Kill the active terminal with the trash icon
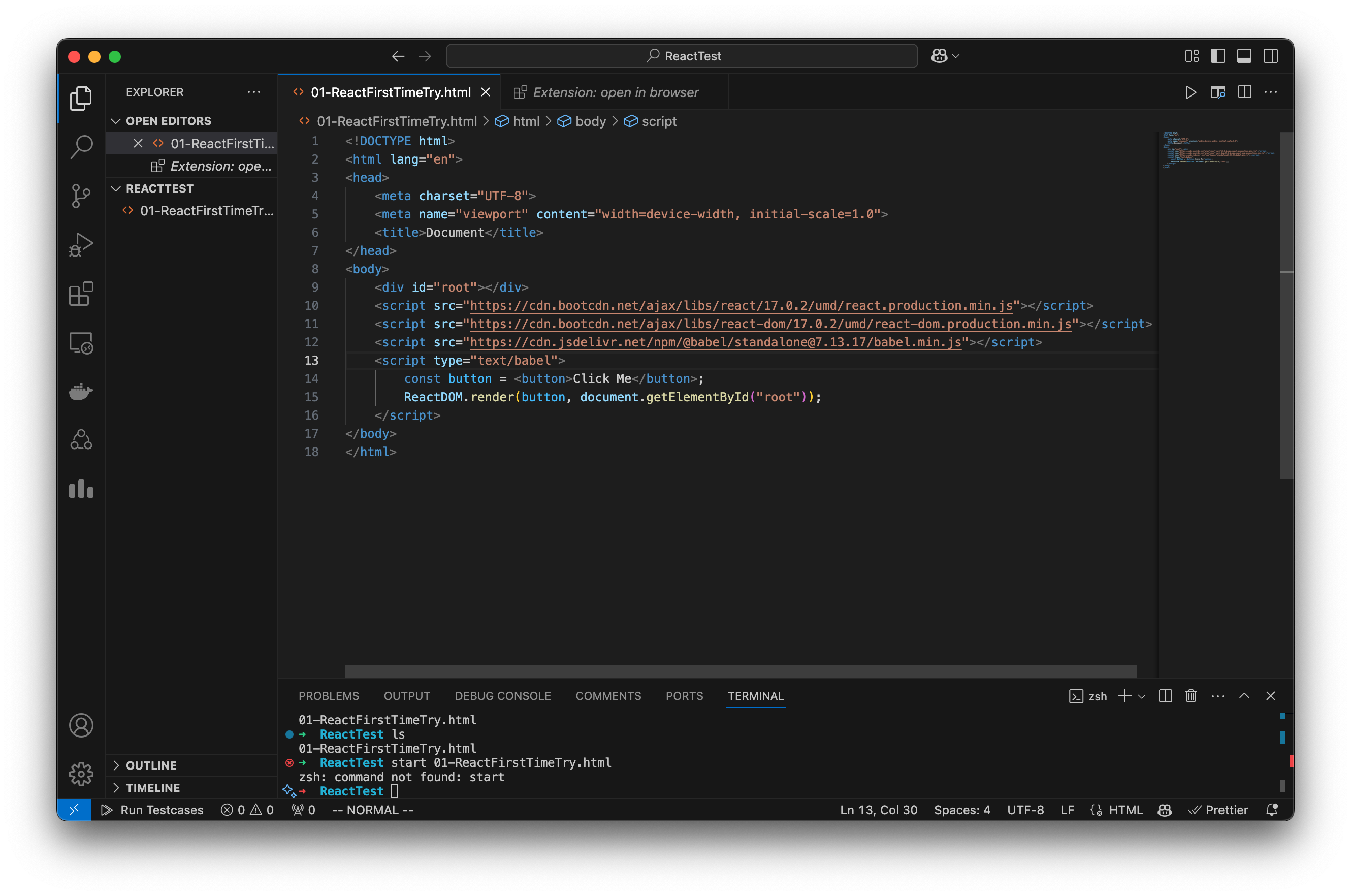The height and width of the screenshot is (896, 1351). click(1191, 696)
